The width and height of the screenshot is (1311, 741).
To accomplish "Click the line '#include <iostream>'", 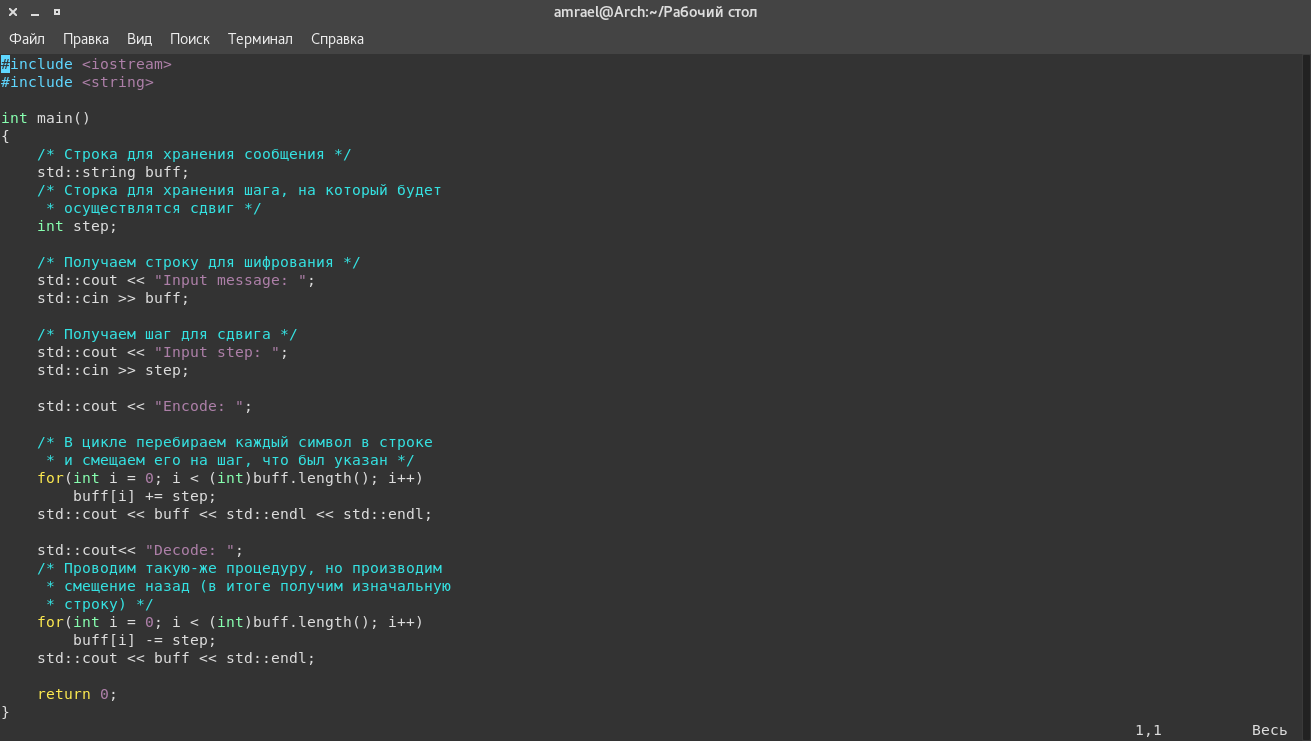I will tap(87, 64).
